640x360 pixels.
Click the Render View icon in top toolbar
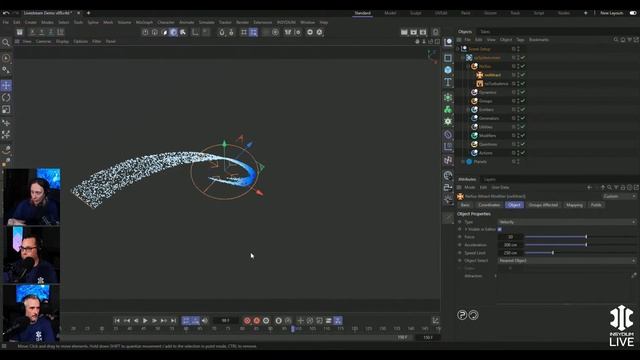[x=404, y=32]
